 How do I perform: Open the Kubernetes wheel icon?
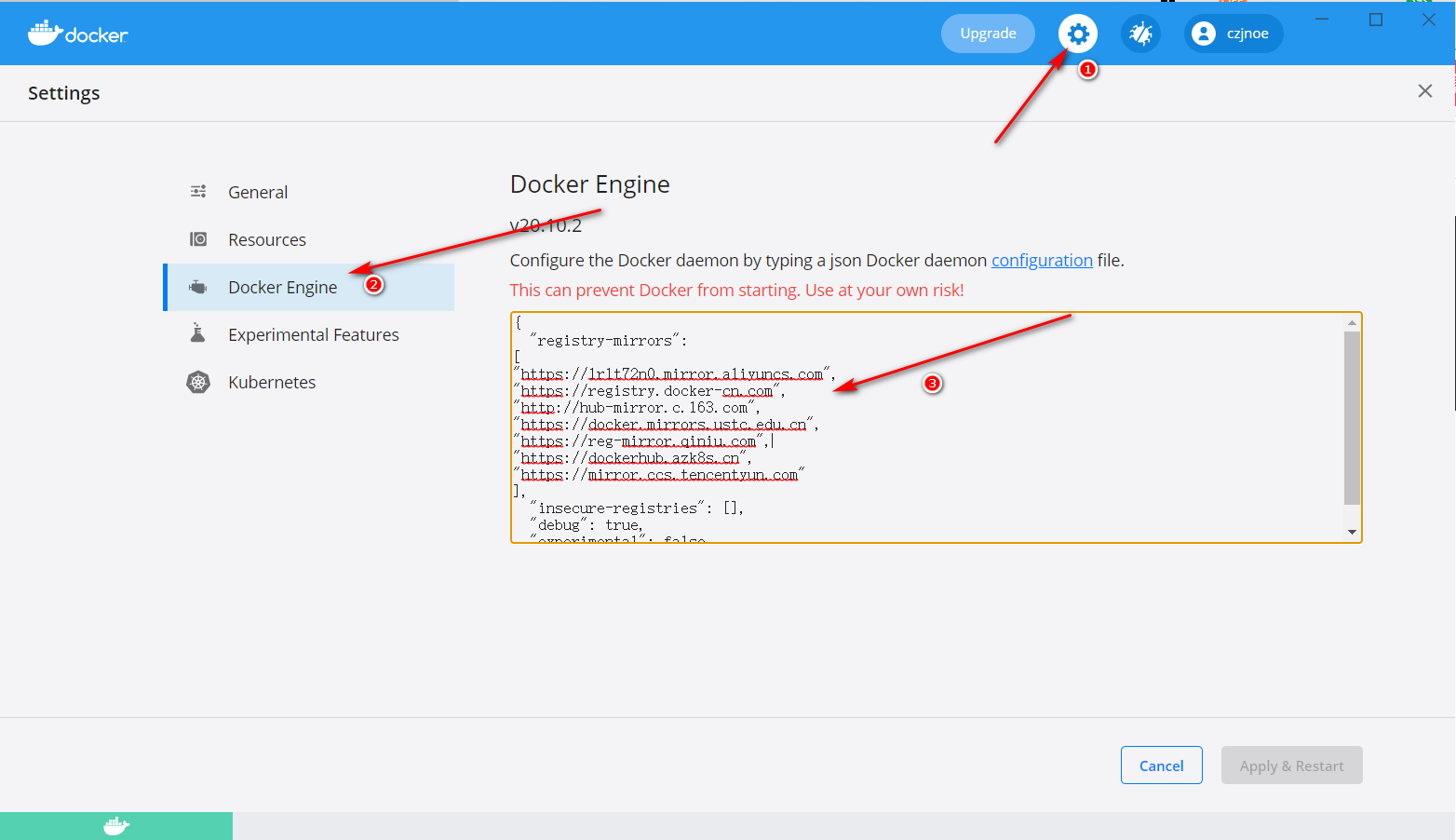tap(198, 381)
